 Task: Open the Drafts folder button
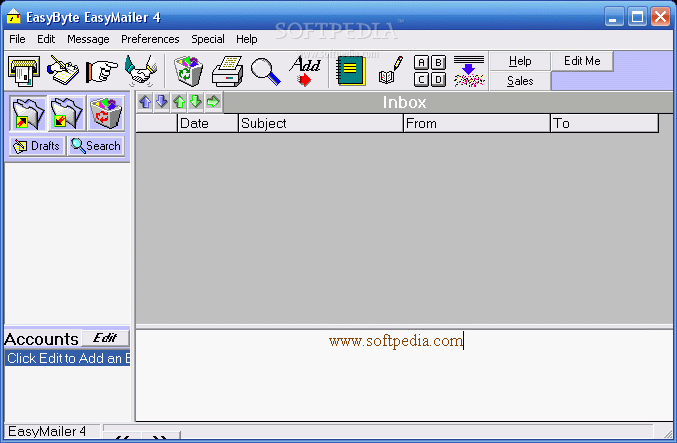point(37,146)
